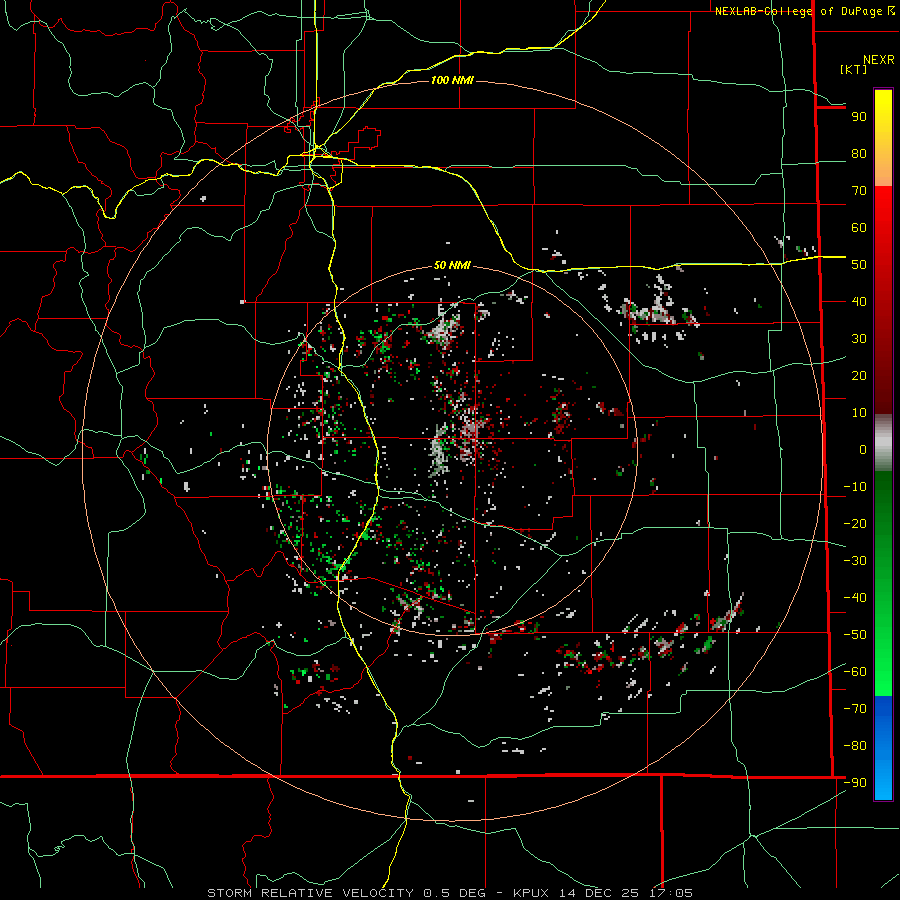Click the 50 value on velocity scale
Screen dimensions: 900x900
859,265
